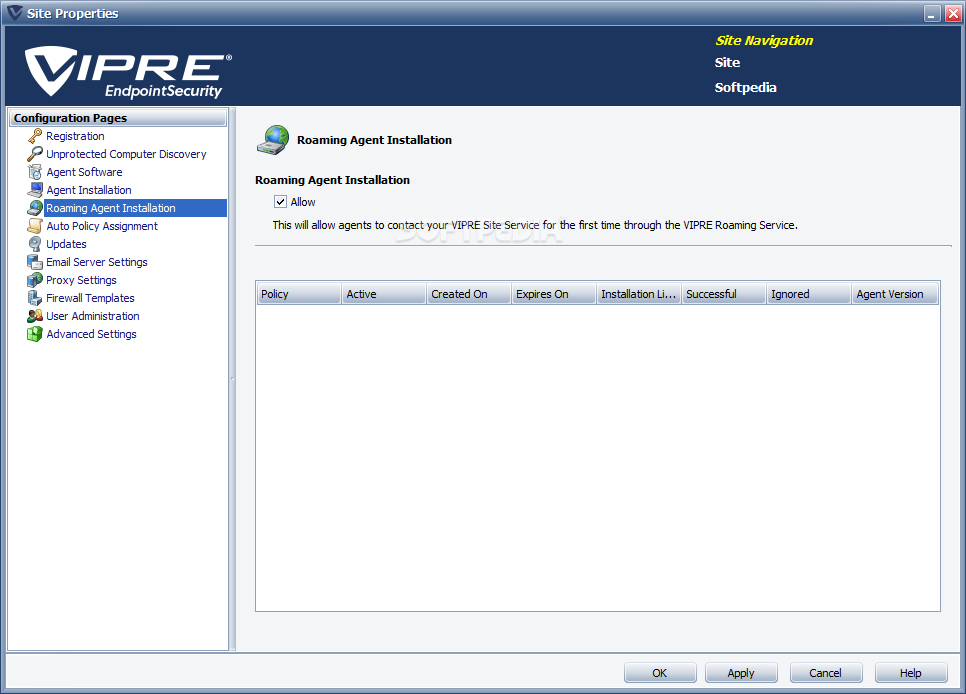Open Help for this dialog
This screenshot has height=694, width=966.
click(x=911, y=672)
